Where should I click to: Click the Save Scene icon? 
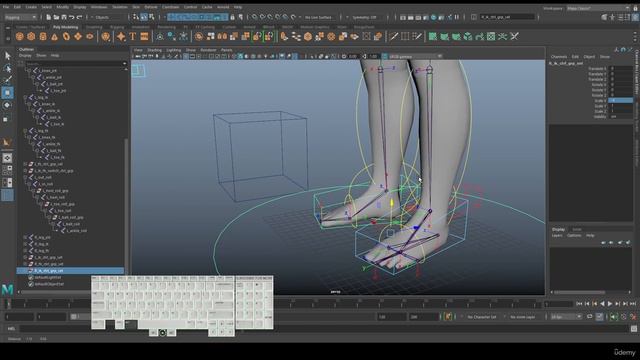[x=64, y=18]
